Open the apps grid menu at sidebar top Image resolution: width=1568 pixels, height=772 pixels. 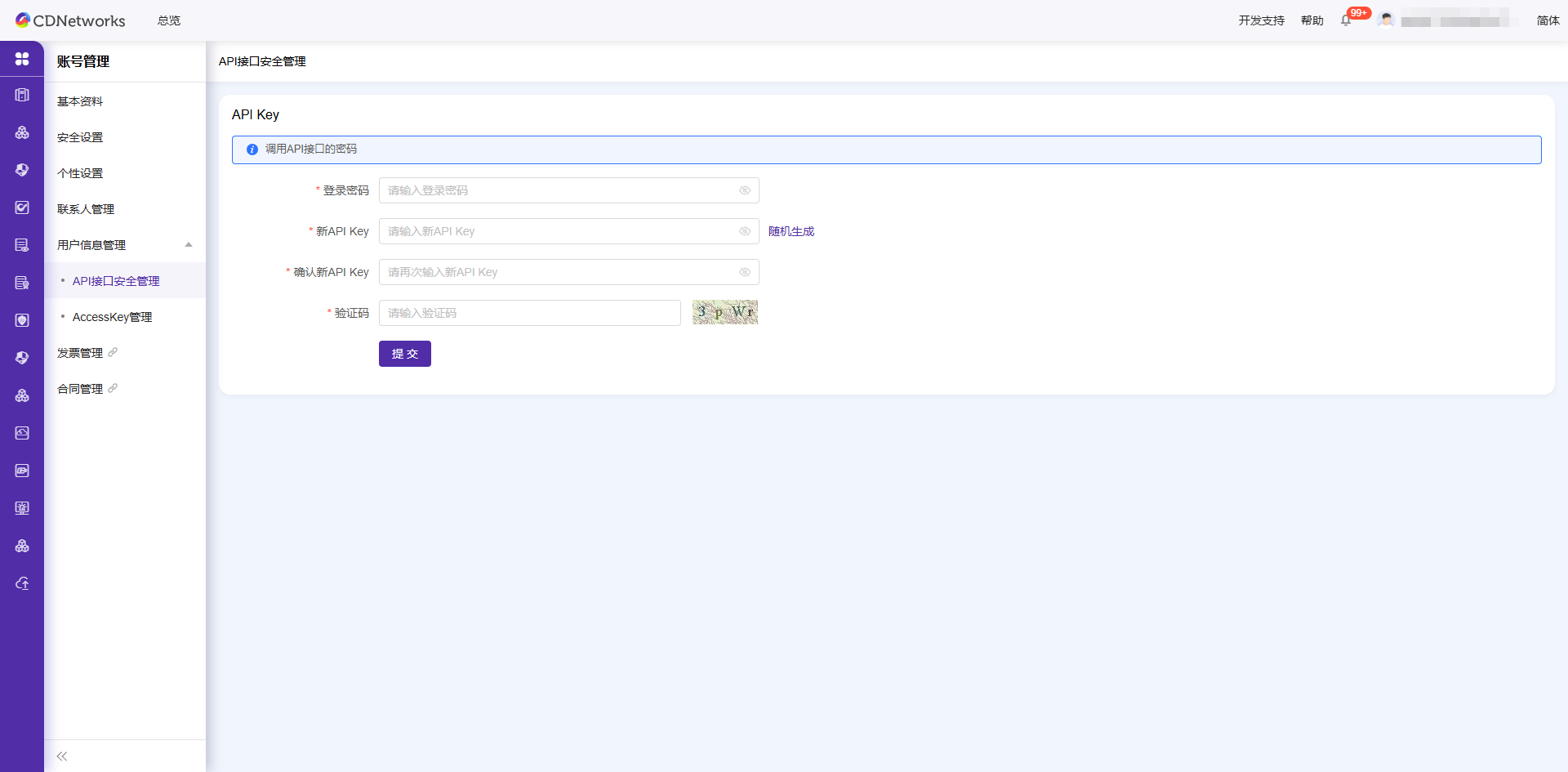(22, 59)
